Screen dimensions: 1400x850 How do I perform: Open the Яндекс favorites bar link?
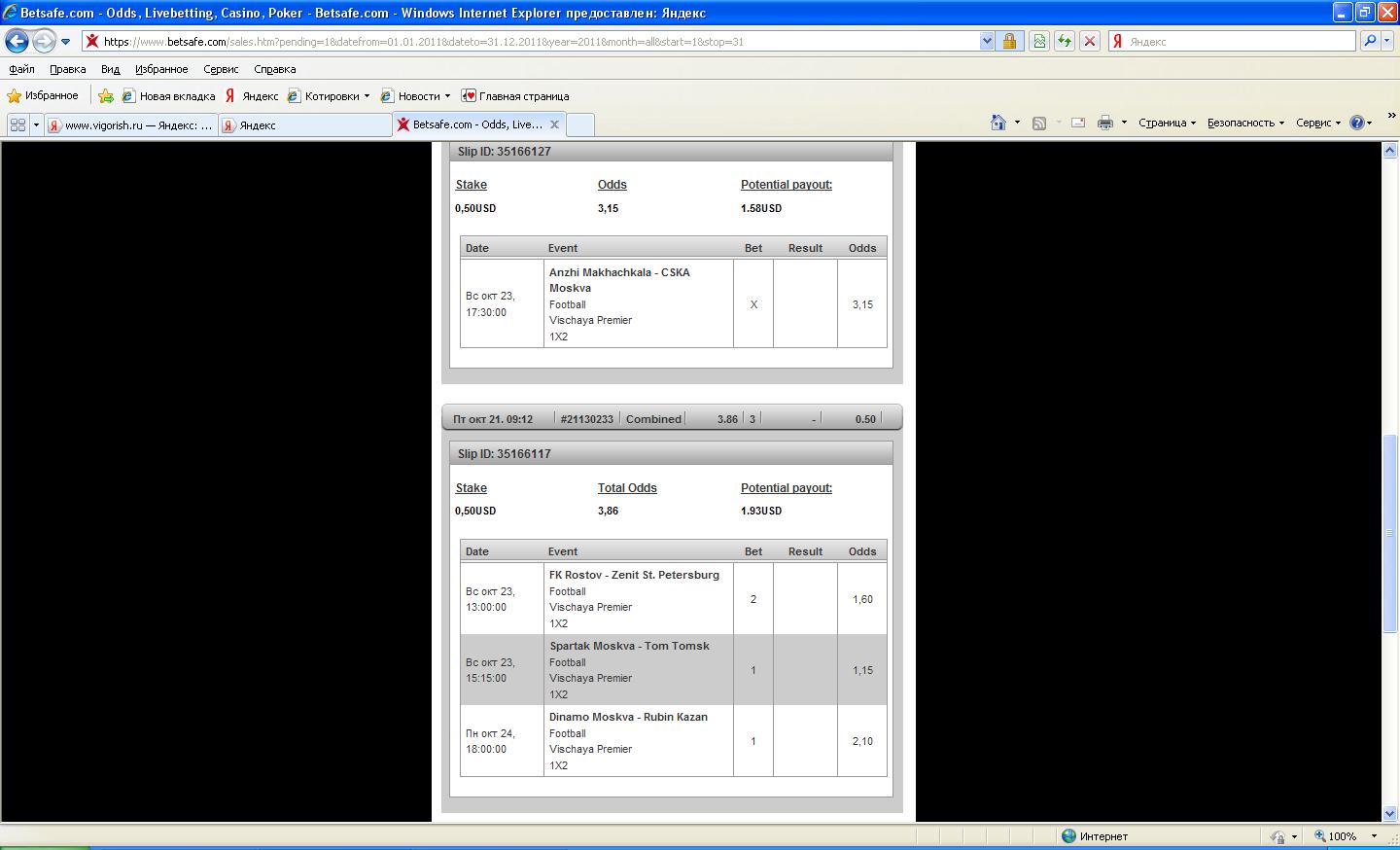[252, 96]
